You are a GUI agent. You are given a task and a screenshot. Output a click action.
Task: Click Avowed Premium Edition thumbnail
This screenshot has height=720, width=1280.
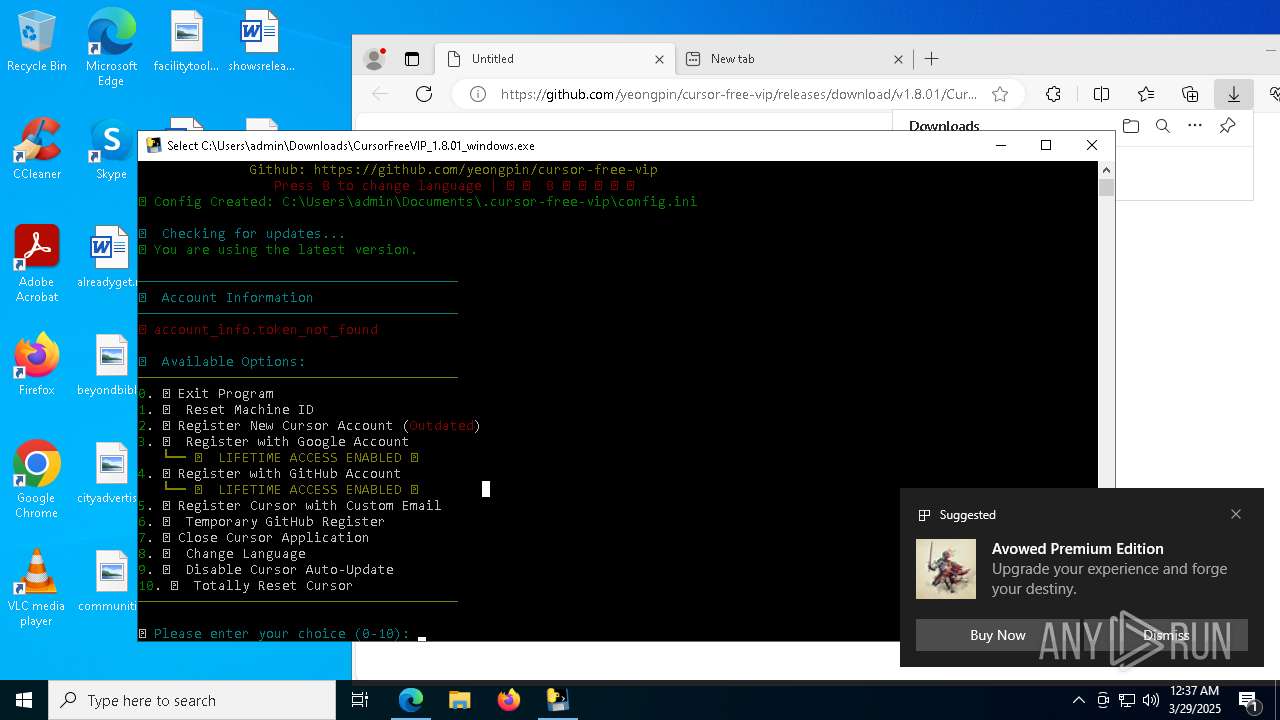946,569
